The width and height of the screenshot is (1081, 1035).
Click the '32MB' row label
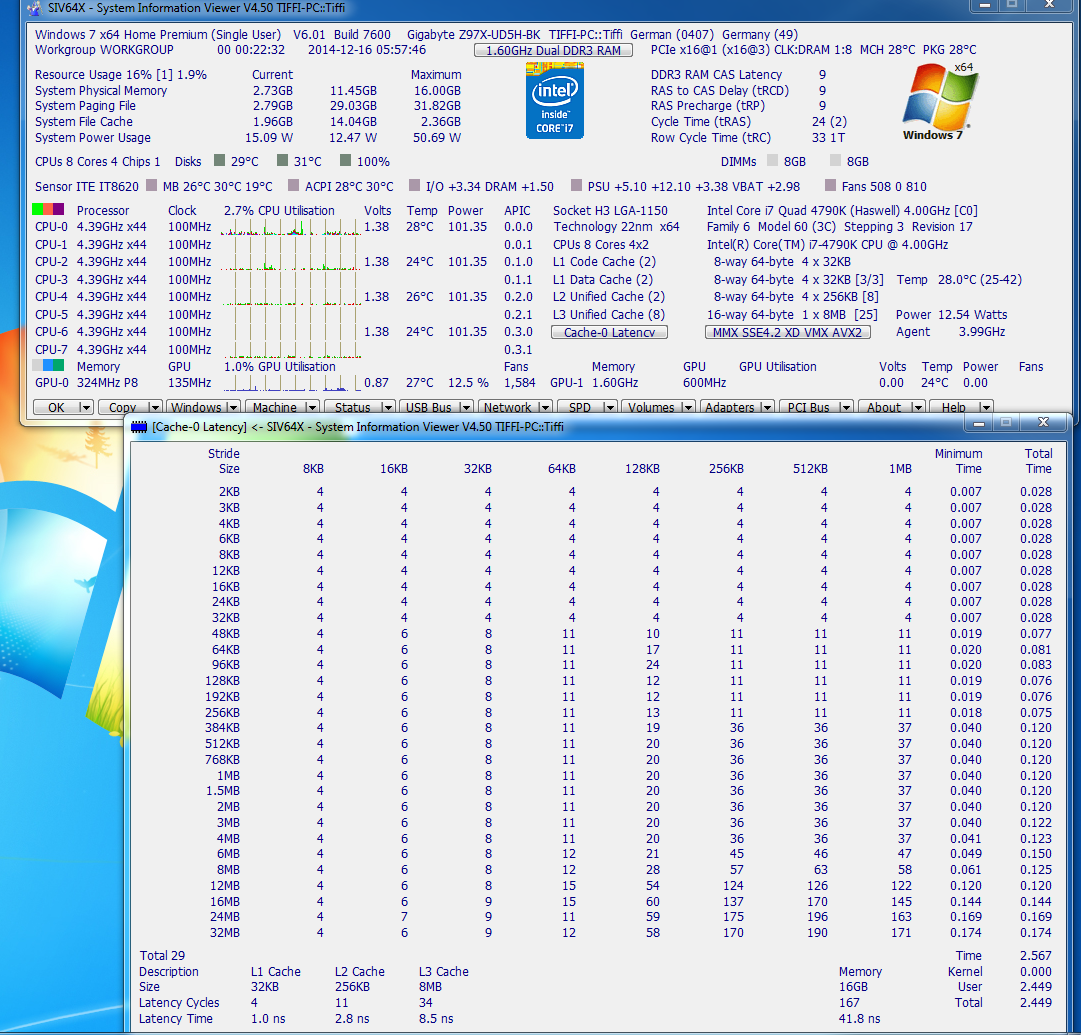point(225,932)
